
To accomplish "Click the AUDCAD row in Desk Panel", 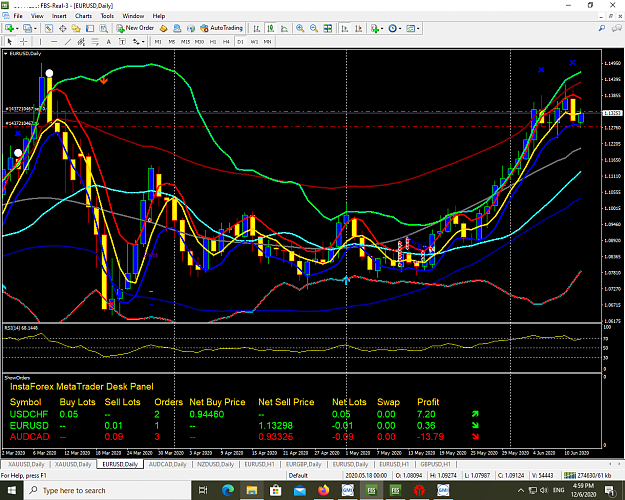I will [x=244, y=437].
